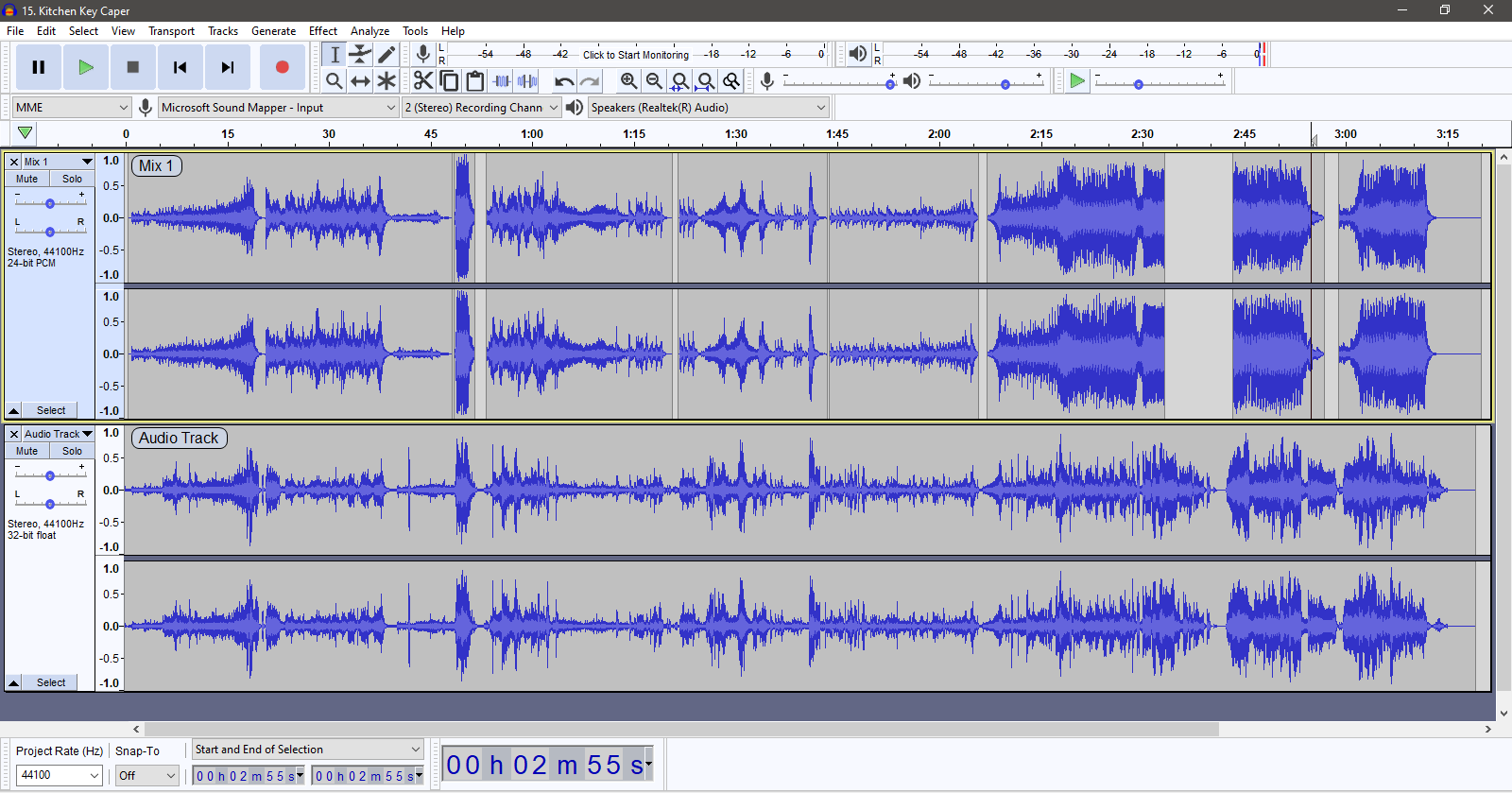Image resolution: width=1512 pixels, height=793 pixels.
Task: Select the Multi-Tool asterisk icon
Action: pyautogui.click(x=387, y=81)
